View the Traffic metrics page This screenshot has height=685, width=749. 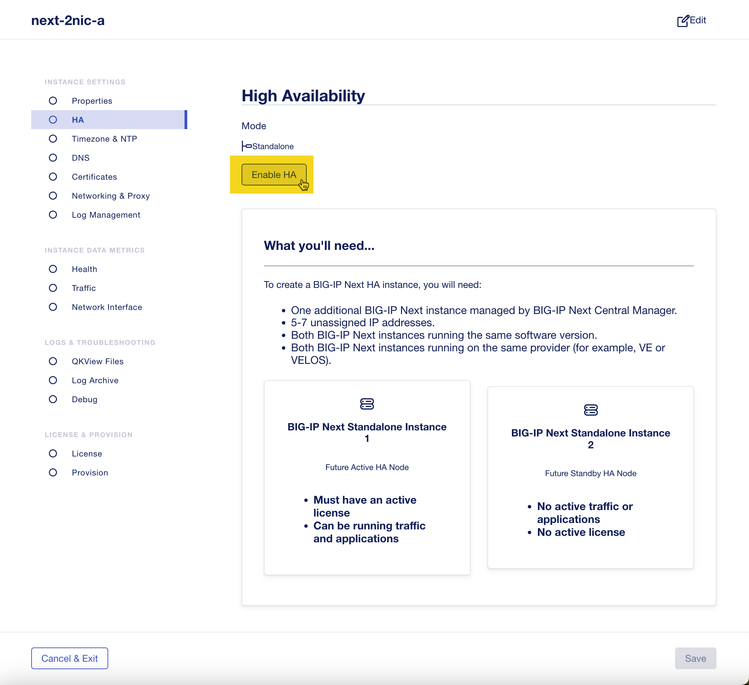(x=84, y=288)
